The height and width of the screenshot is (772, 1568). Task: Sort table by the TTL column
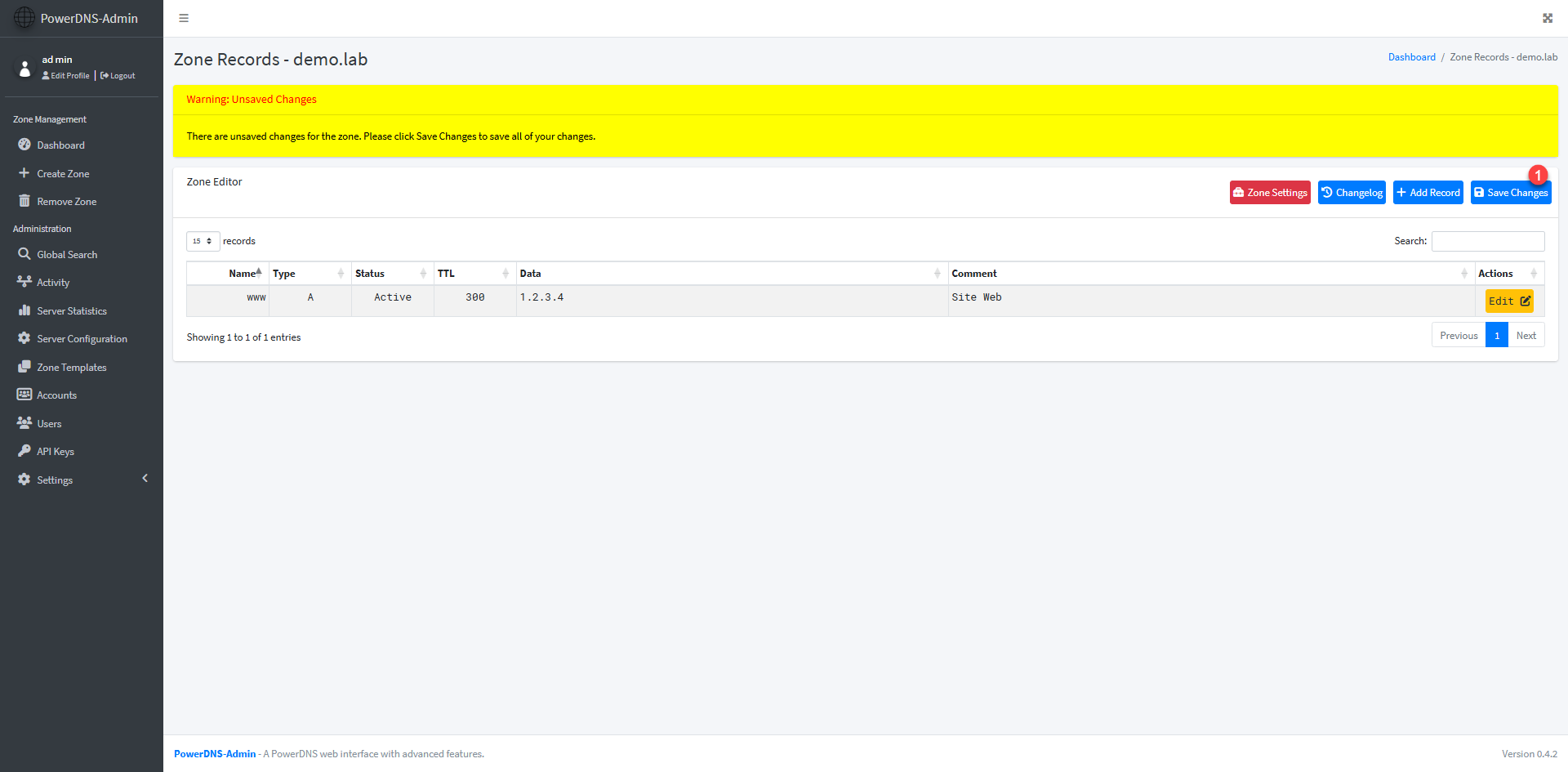tap(473, 274)
